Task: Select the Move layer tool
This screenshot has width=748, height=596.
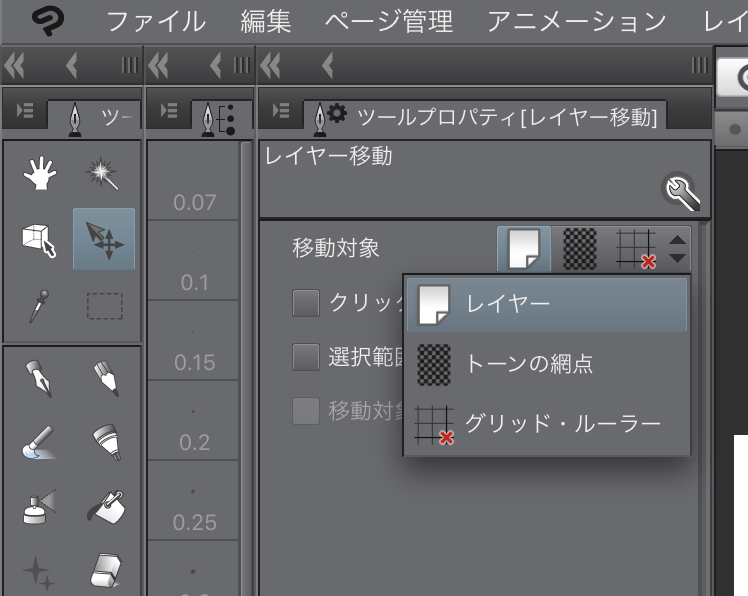Action: pos(104,239)
